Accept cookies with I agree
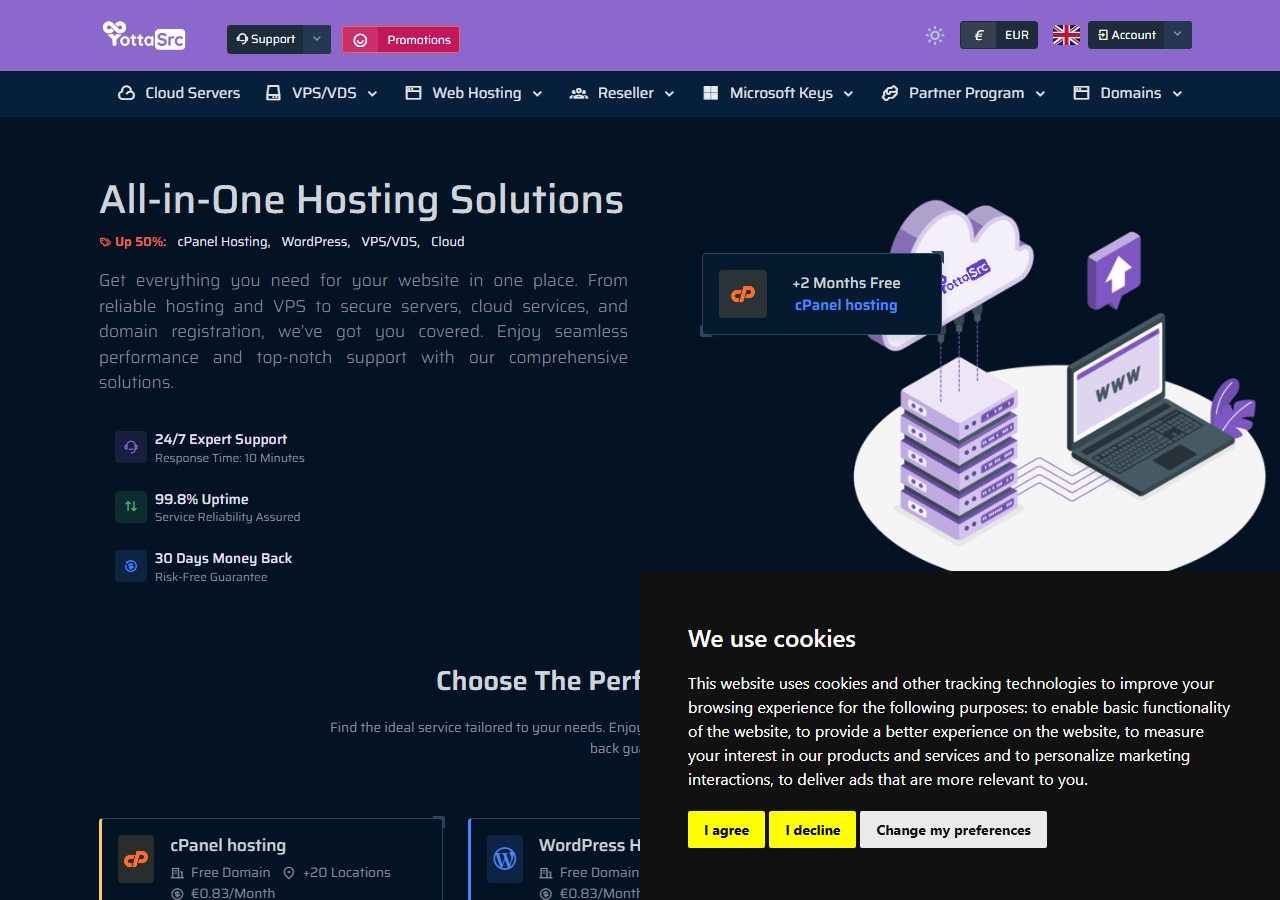1280x900 pixels. [726, 830]
